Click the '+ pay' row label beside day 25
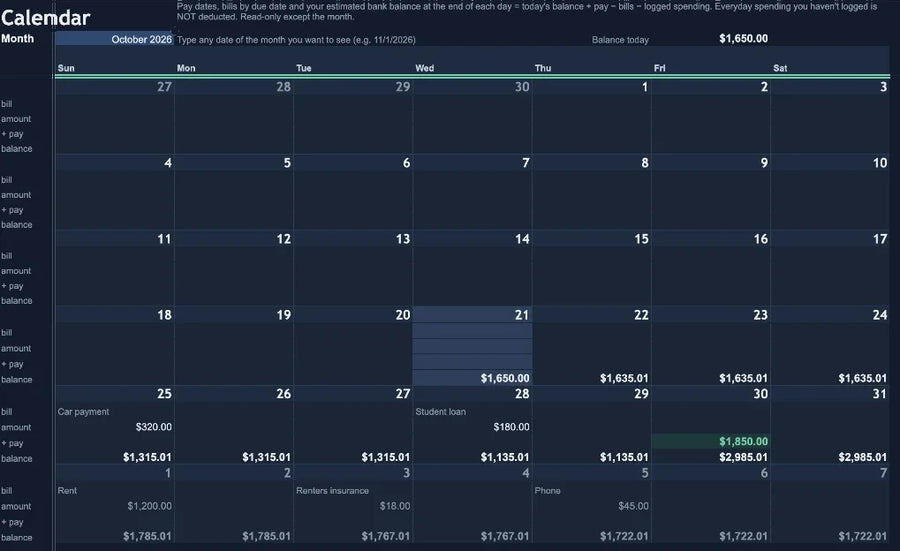Image resolution: width=900 pixels, height=551 pixels. pos(12,443)
